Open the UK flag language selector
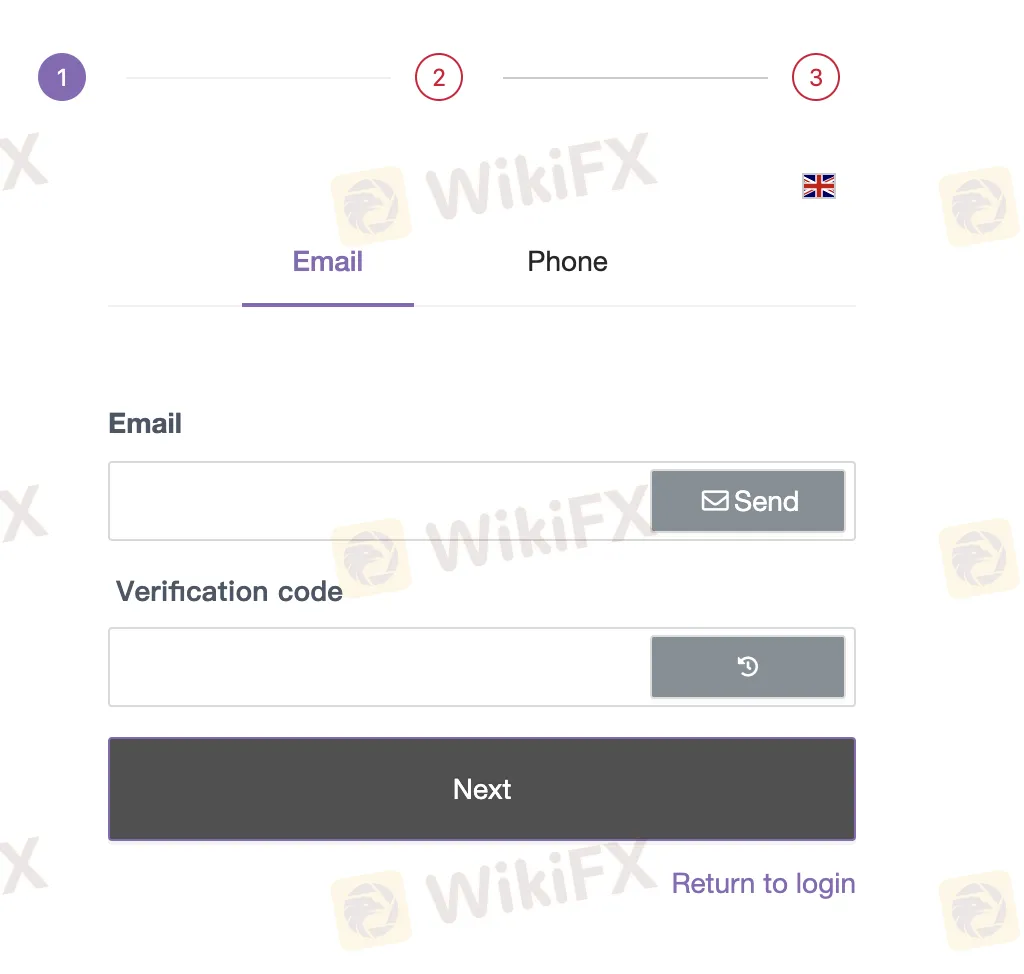This screenshot has height=974, width=1024. click(x=819, y=186)
